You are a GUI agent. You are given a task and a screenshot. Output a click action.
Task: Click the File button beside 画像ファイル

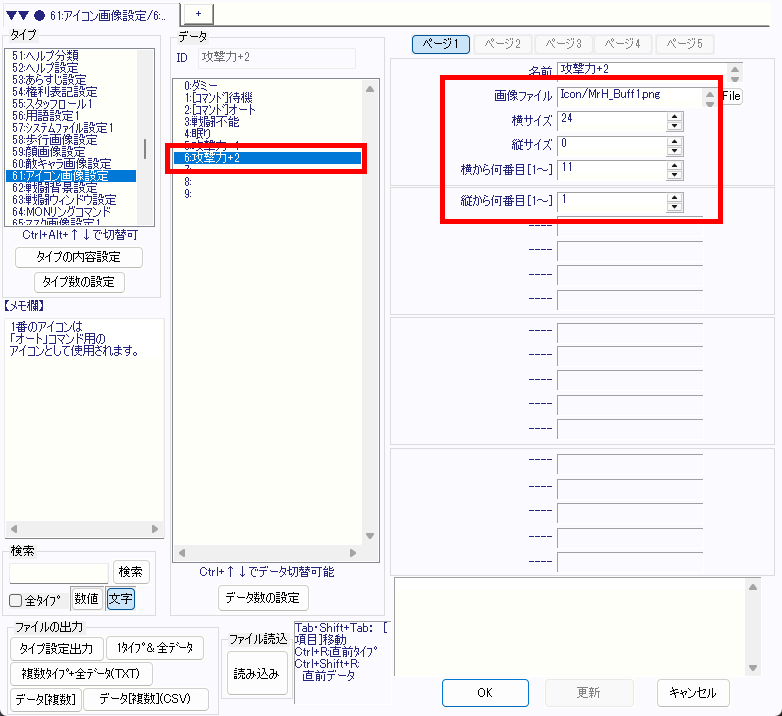point(731,97)
